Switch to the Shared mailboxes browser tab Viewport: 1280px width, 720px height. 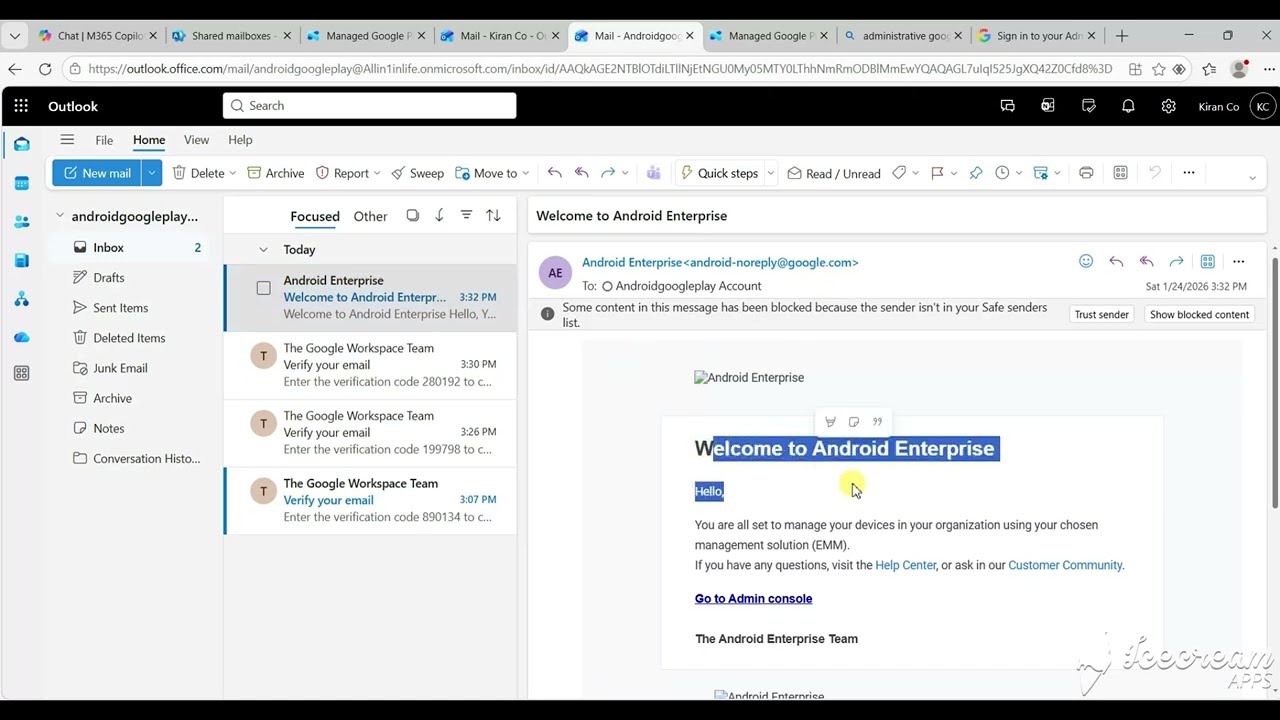231,36
